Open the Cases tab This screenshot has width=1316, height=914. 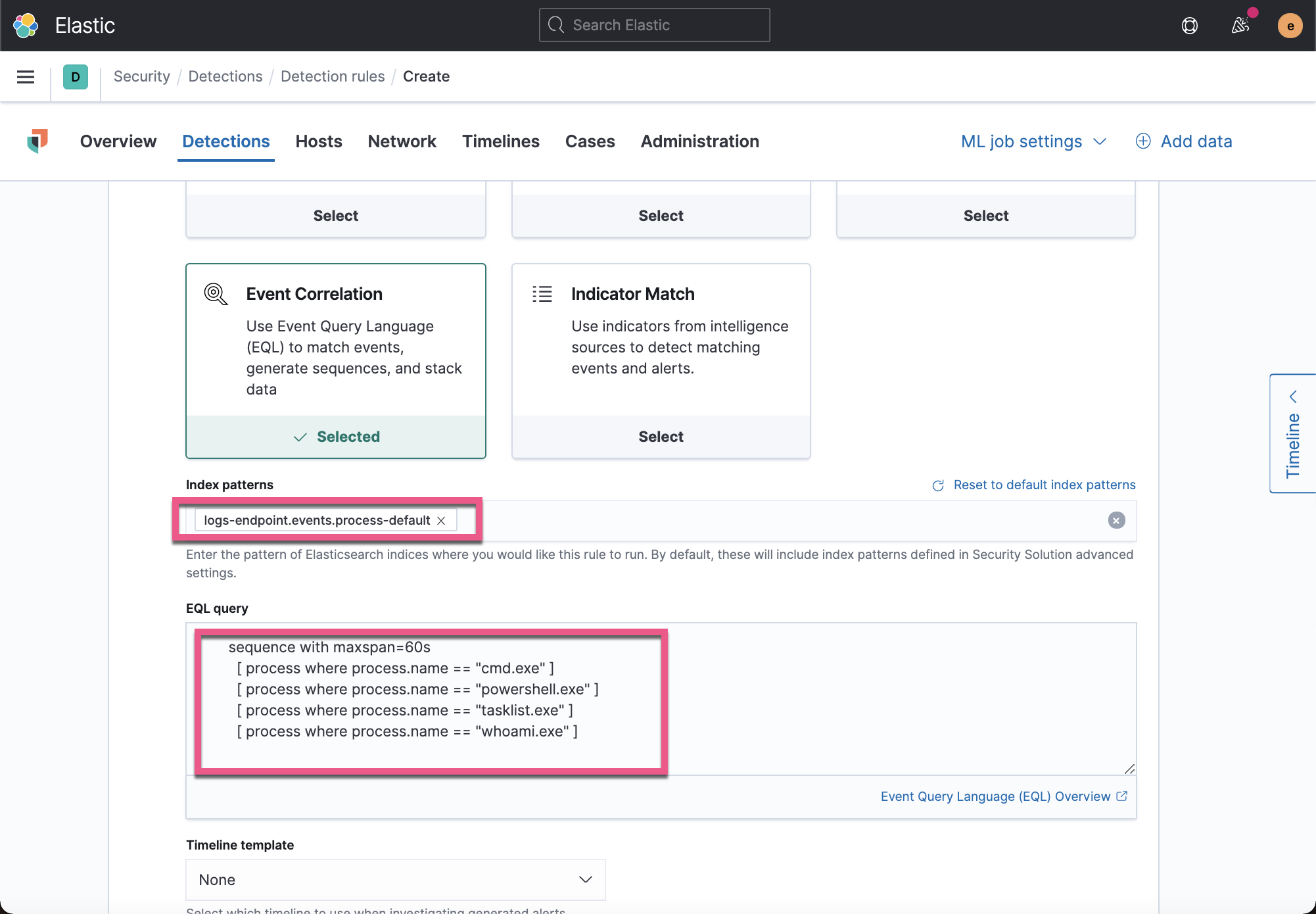(590, 141)
